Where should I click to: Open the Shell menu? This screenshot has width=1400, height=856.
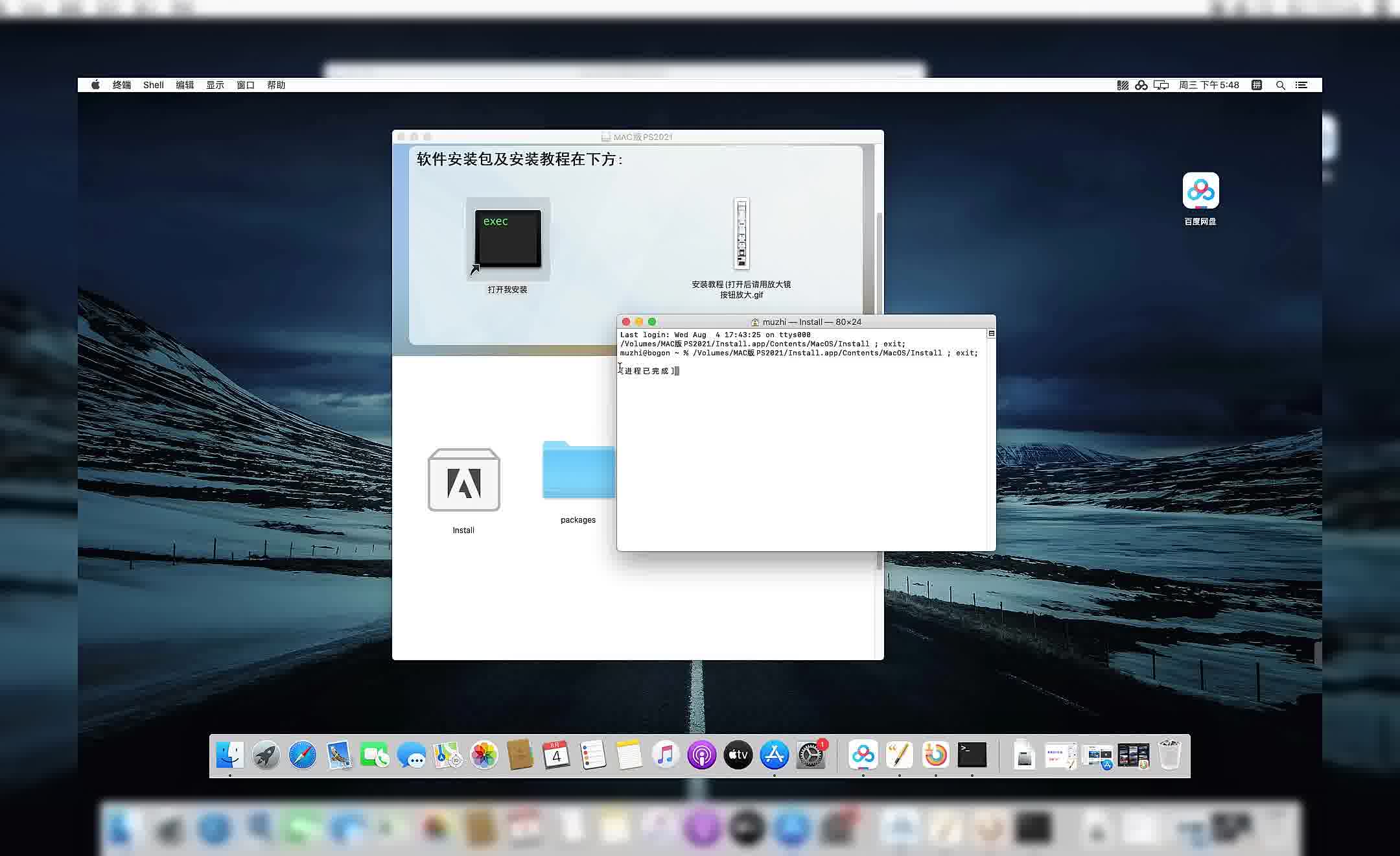(x=153, y=85)
